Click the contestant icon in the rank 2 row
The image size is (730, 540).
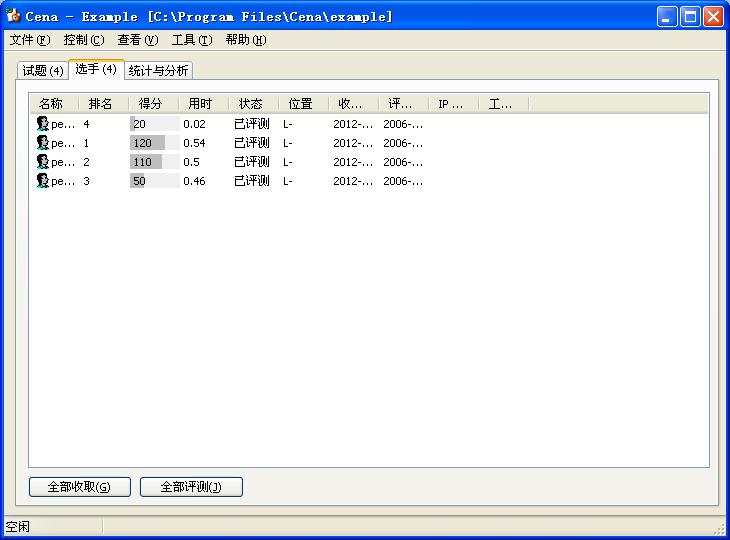43,162
